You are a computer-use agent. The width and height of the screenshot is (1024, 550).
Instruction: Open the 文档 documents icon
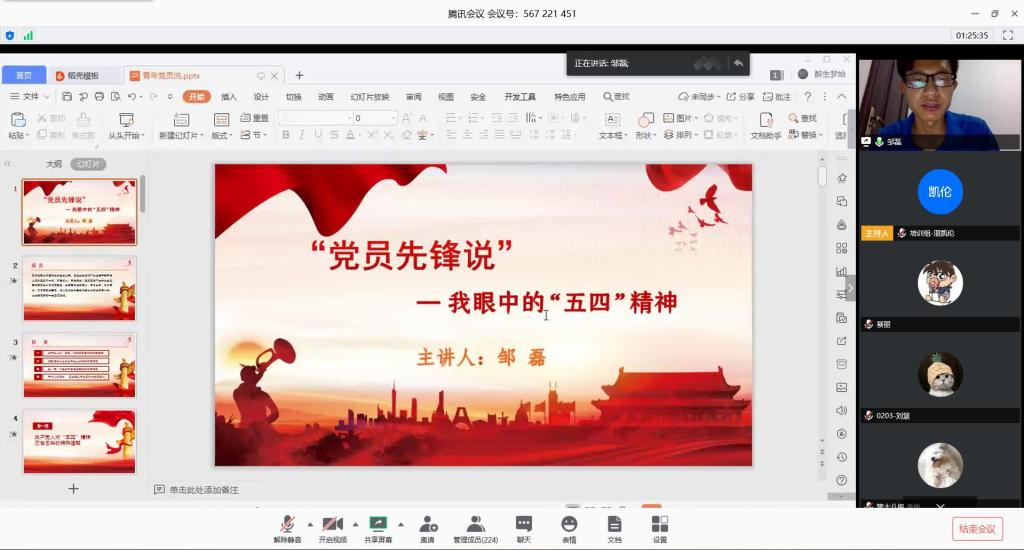point(614,526)
